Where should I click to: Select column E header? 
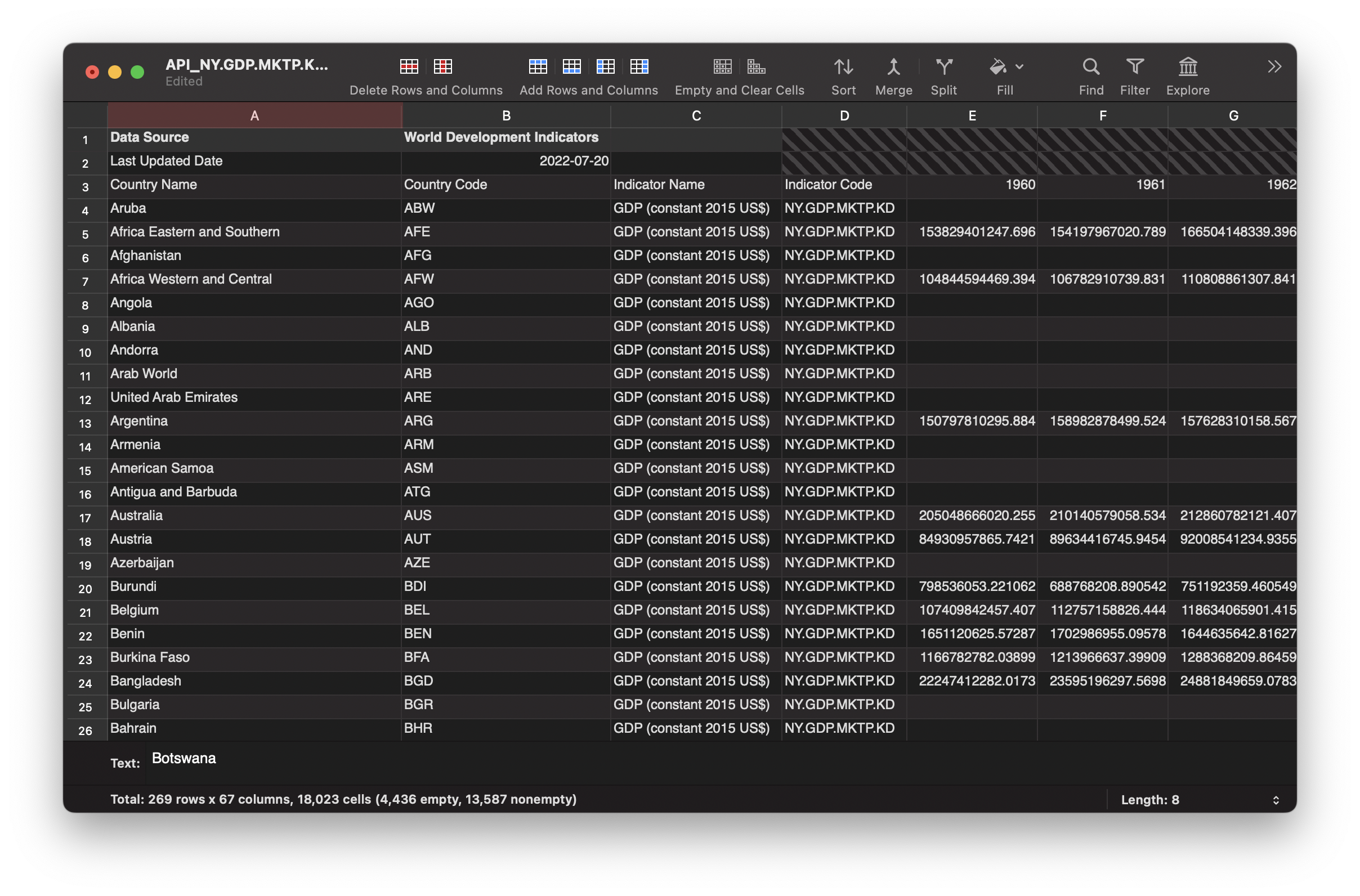point(972,116)
